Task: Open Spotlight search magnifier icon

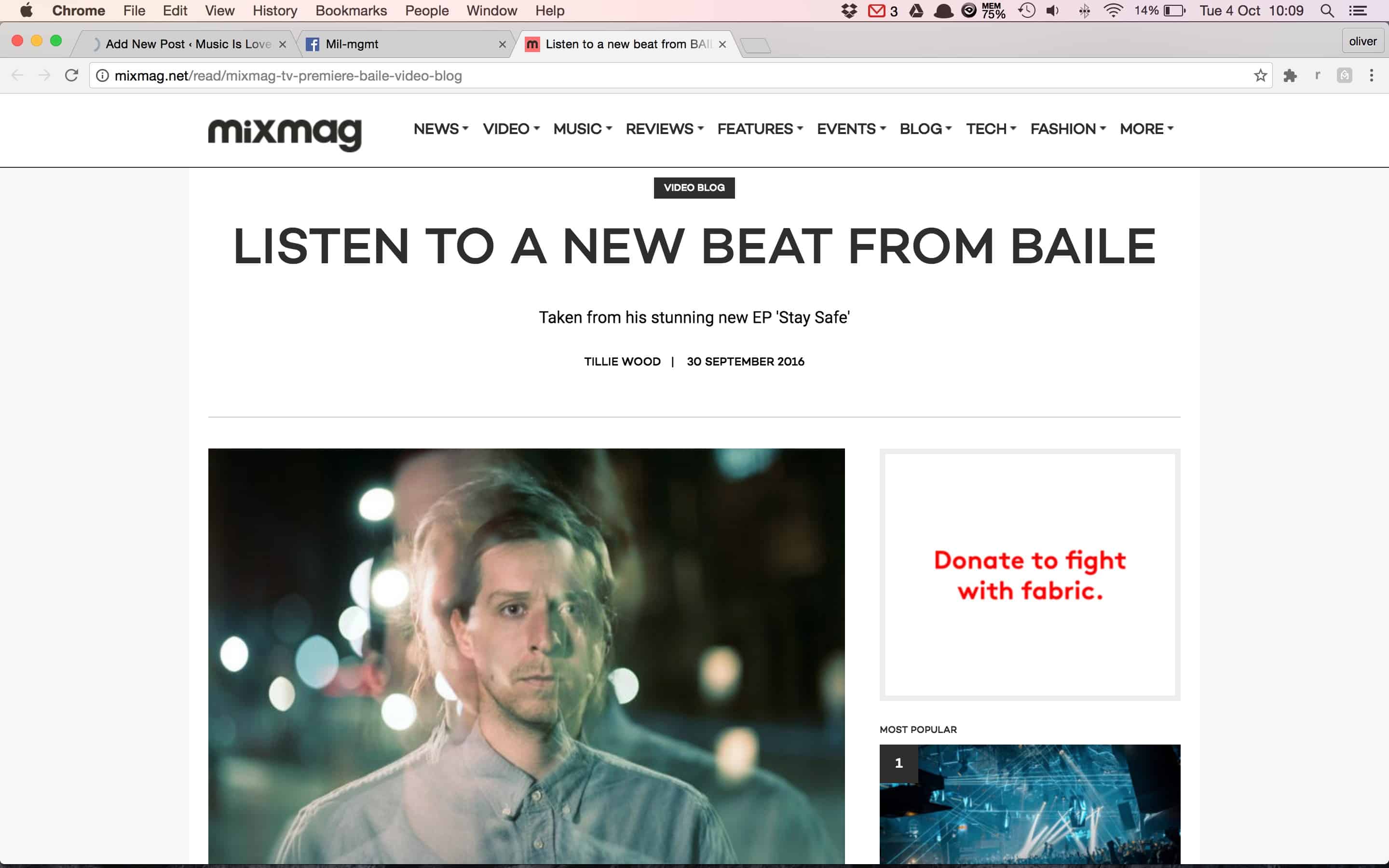Action: click(1327, 10)
